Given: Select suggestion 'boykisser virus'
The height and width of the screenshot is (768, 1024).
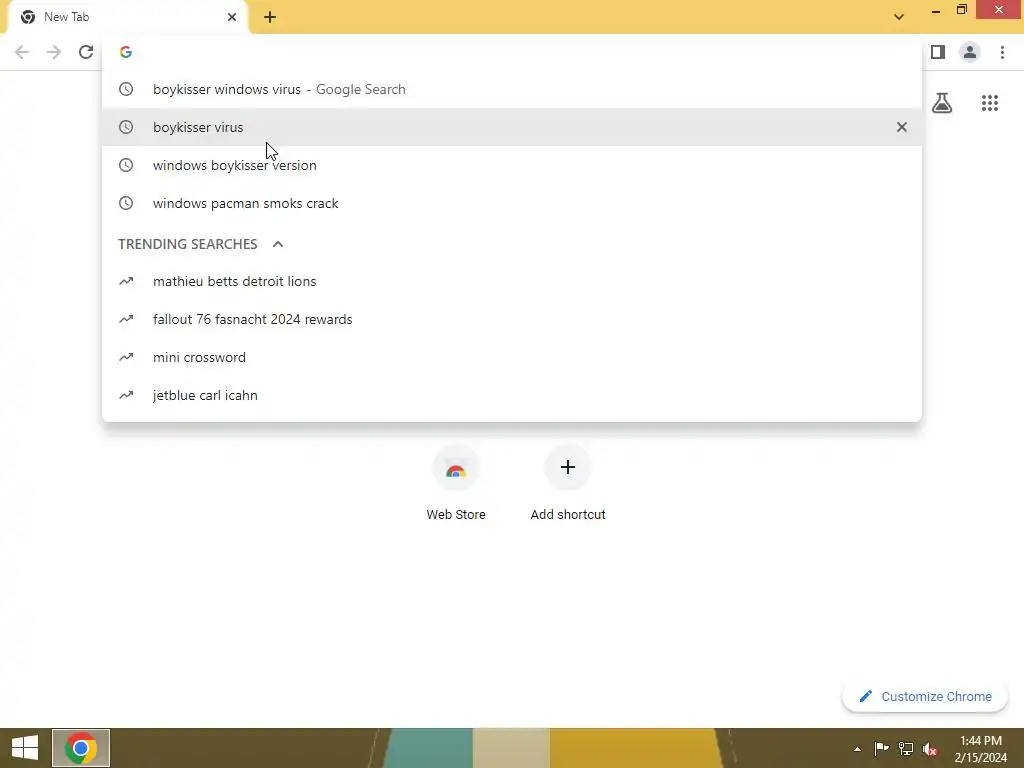Looking at the screenshot, I should tap(512, 127).
